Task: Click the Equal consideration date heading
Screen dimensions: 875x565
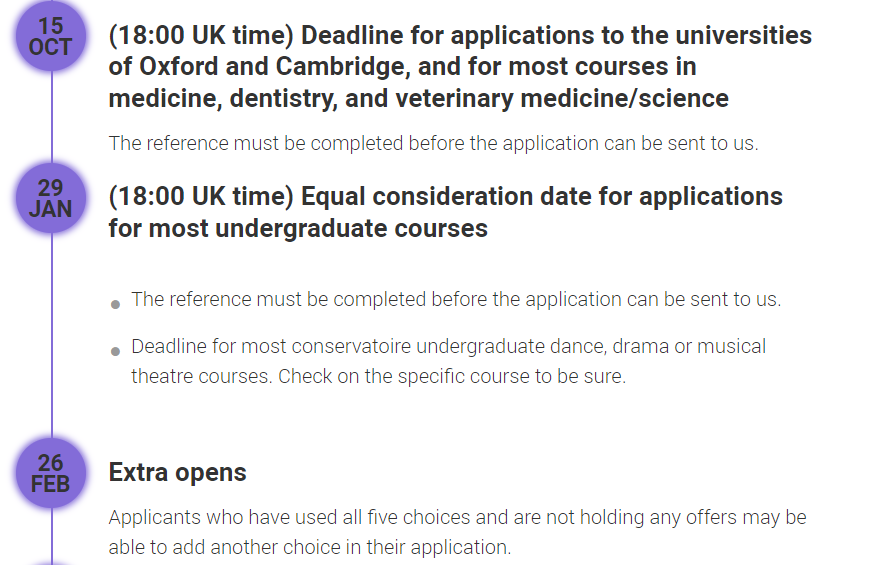Action: (445, 211)
